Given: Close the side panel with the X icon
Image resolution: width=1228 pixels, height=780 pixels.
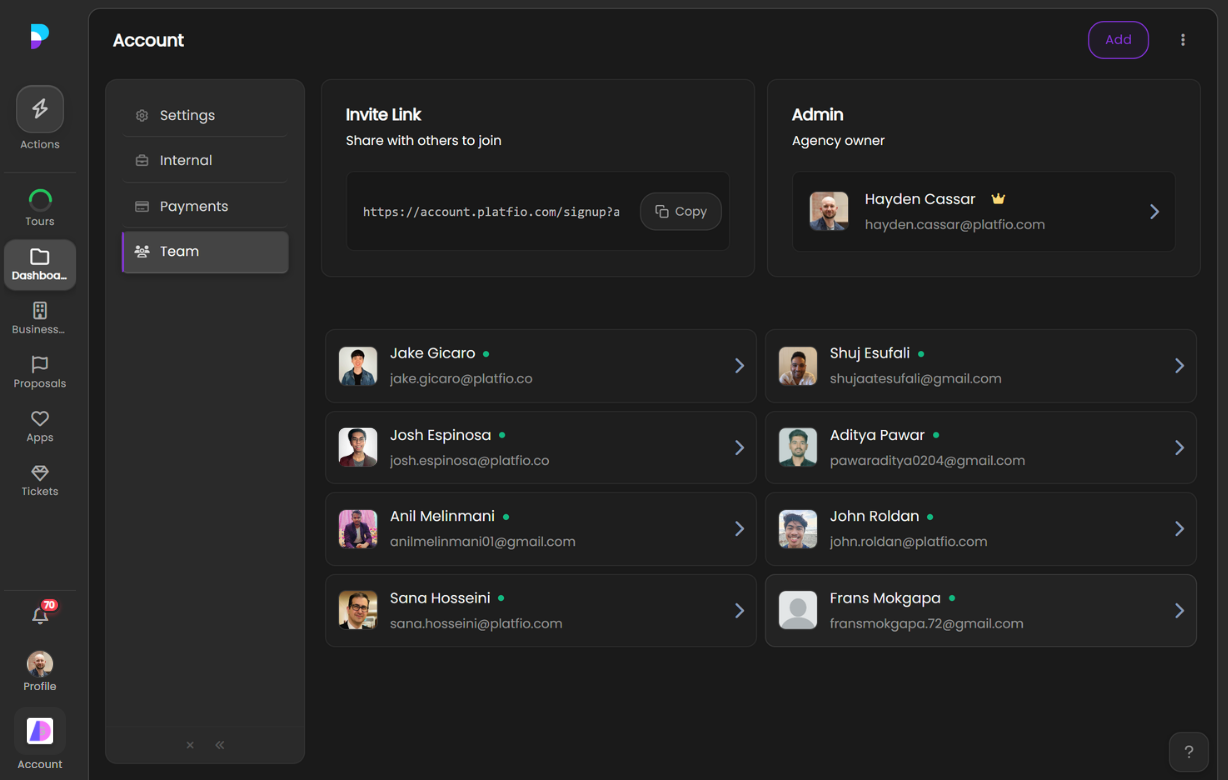Looking at the screenshot, I should [x=190, y=745].
